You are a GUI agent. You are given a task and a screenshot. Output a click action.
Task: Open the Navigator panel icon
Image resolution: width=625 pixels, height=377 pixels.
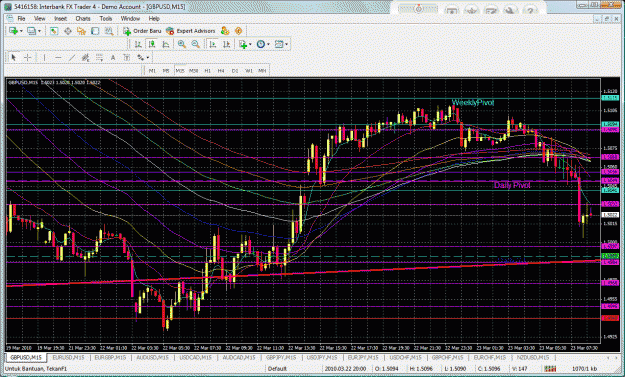pyautogui.click(x=81, y=31)
